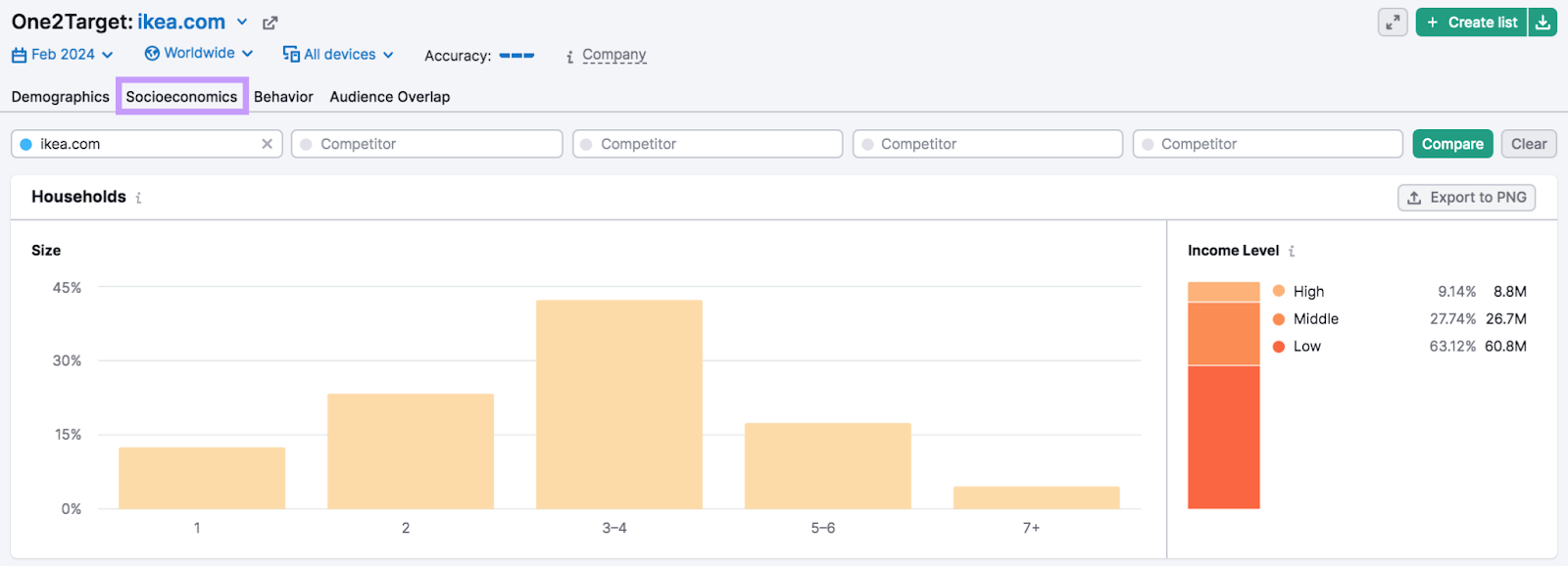This screenshot has width=1568, height=566.
Task: Click the 8.8M value in the legend
Action: pyautogui.click(x=1510, y=291)
